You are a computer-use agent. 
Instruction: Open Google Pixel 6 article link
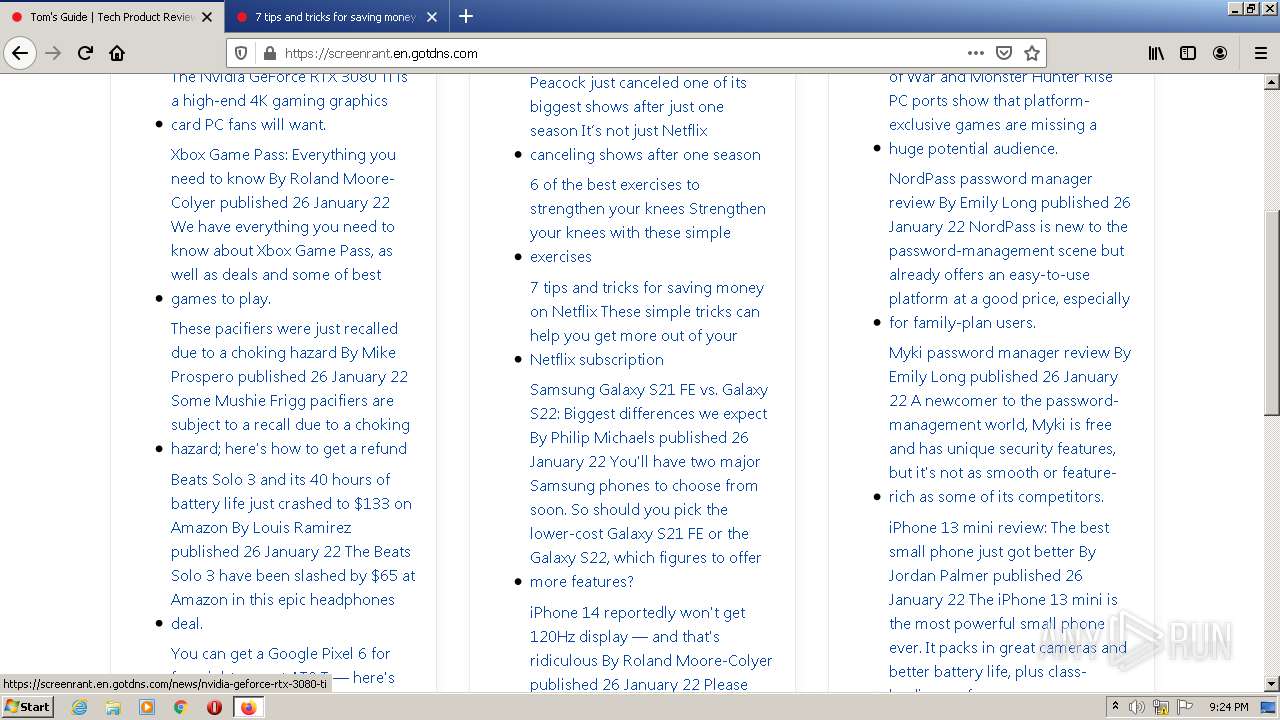(283, 665)
